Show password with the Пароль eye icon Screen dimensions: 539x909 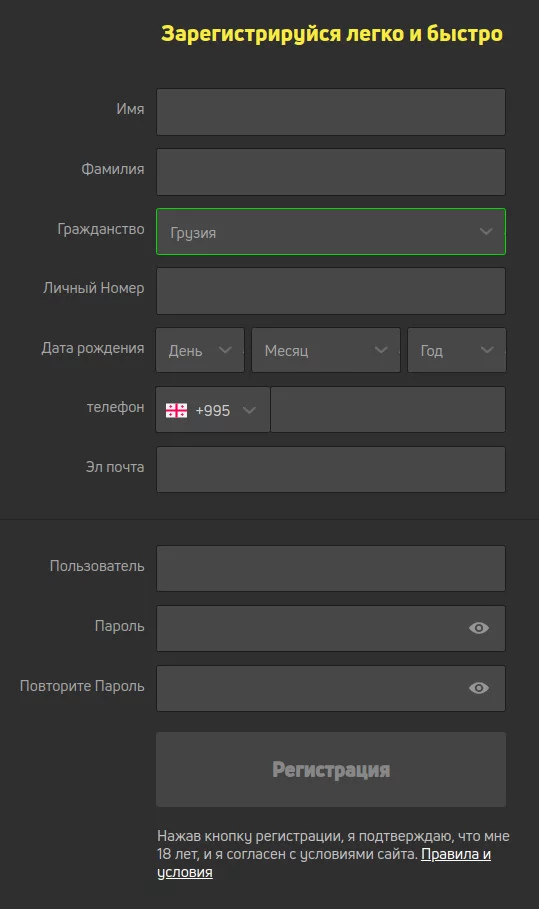(479, 628)
